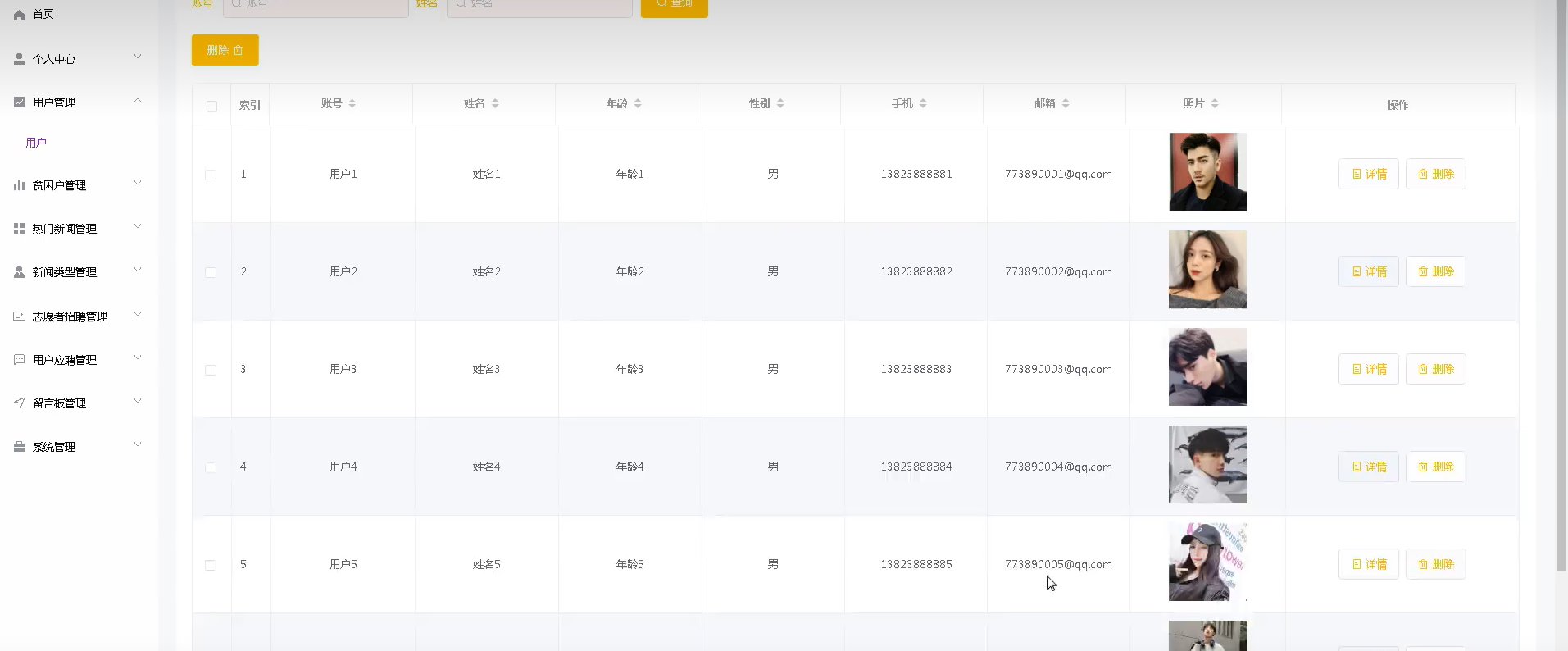
Task: Sort the table by 性别 column arrows
Action: pos(780,103)
